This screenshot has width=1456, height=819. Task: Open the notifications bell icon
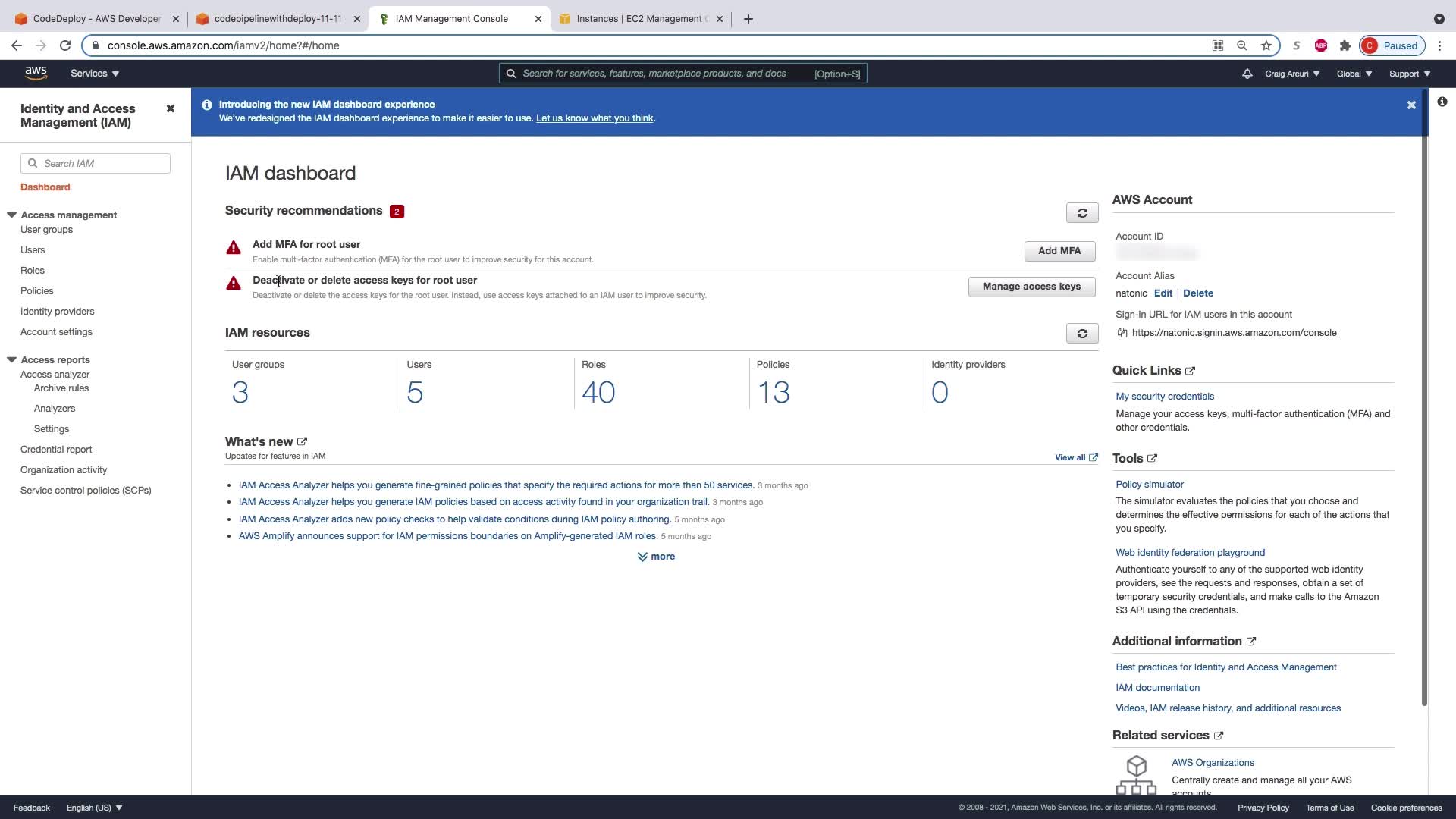(1247, 74)
